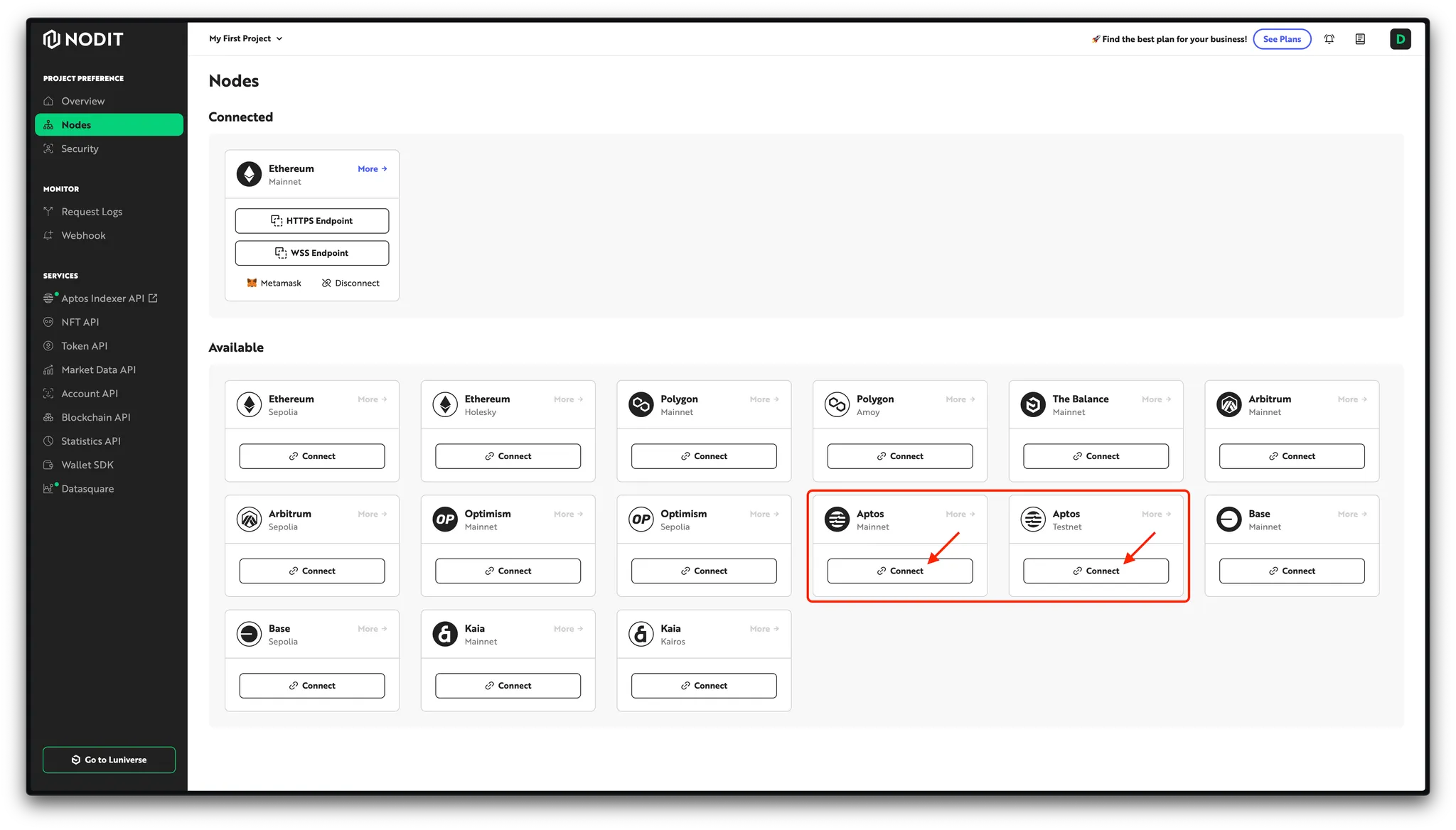Viewport: 1456px width, 830px height.
Task: Click the Go to Luniverse button
Action: click(x=109, y=759)
